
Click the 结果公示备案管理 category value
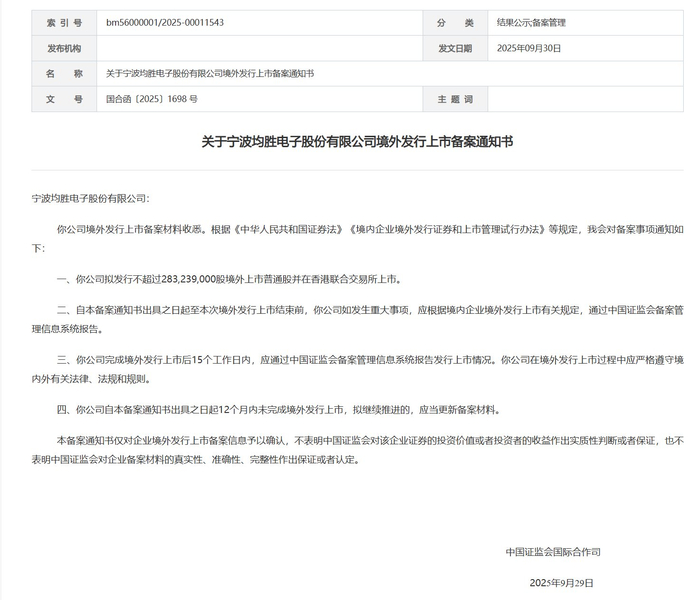pos(531,22)
